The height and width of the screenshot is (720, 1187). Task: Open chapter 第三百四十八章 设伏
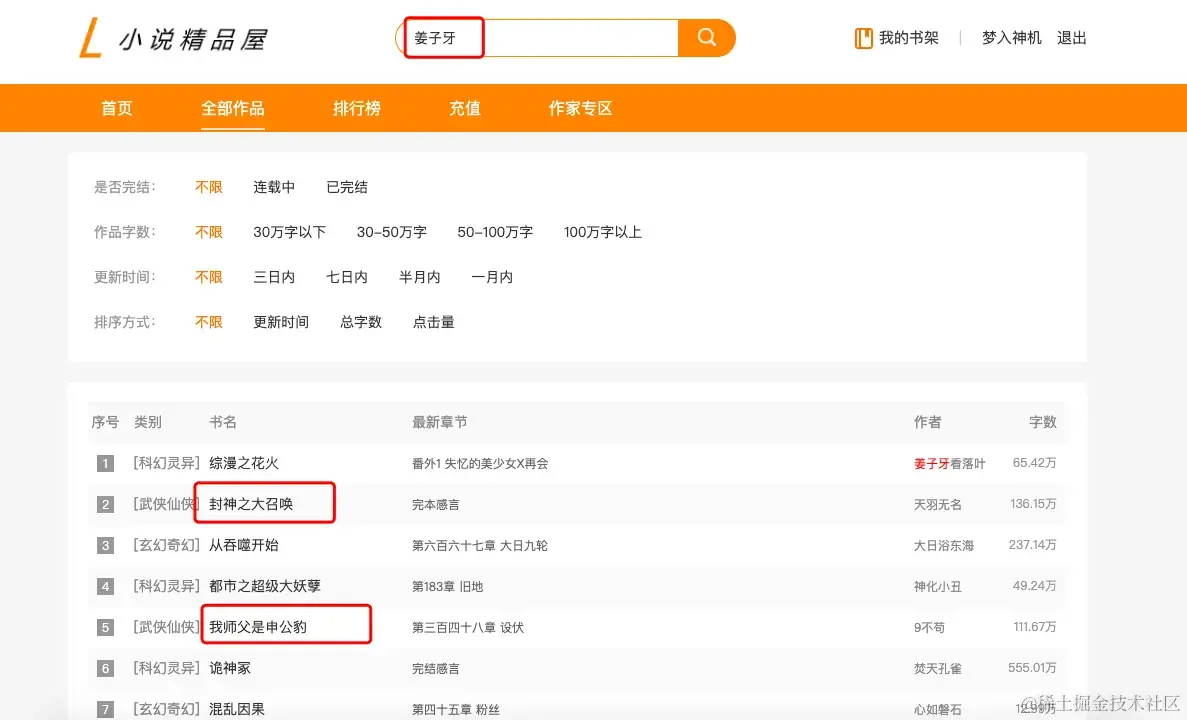click(468, 627)
